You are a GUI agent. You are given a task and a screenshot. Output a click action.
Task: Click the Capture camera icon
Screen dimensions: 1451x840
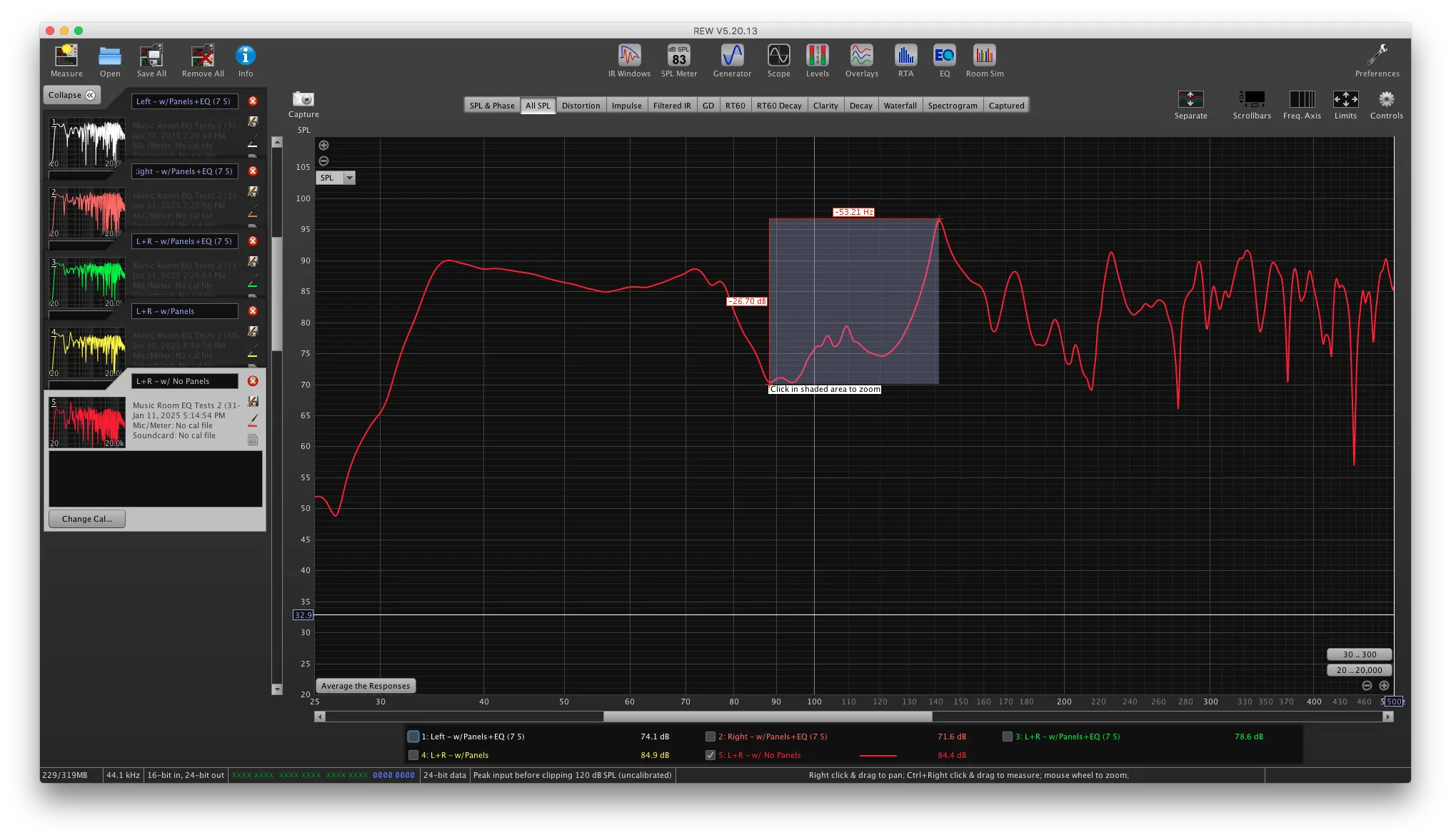pyautogui.click(x=303, y=99)
